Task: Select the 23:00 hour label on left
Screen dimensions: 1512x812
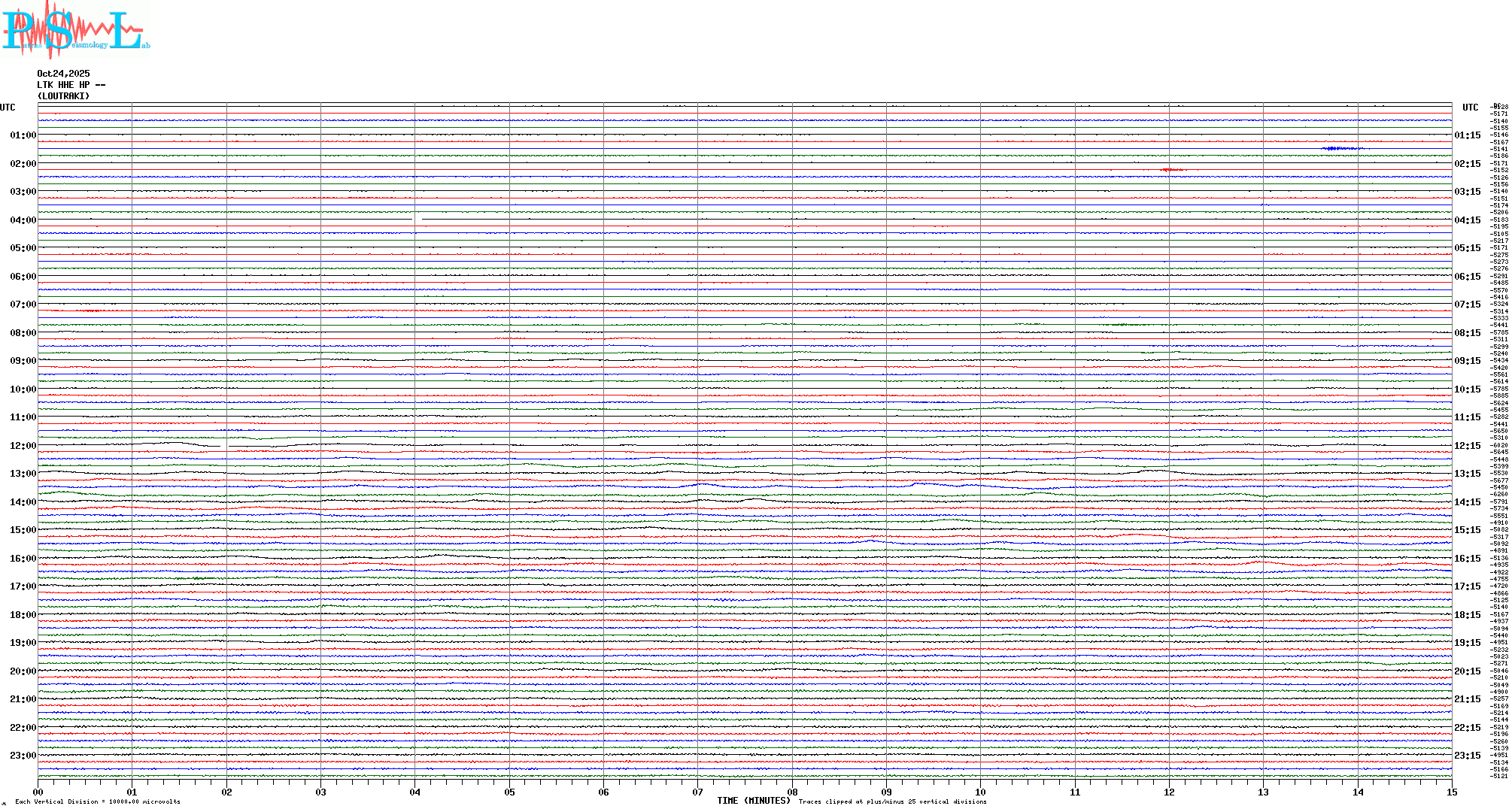Action: 23,756
